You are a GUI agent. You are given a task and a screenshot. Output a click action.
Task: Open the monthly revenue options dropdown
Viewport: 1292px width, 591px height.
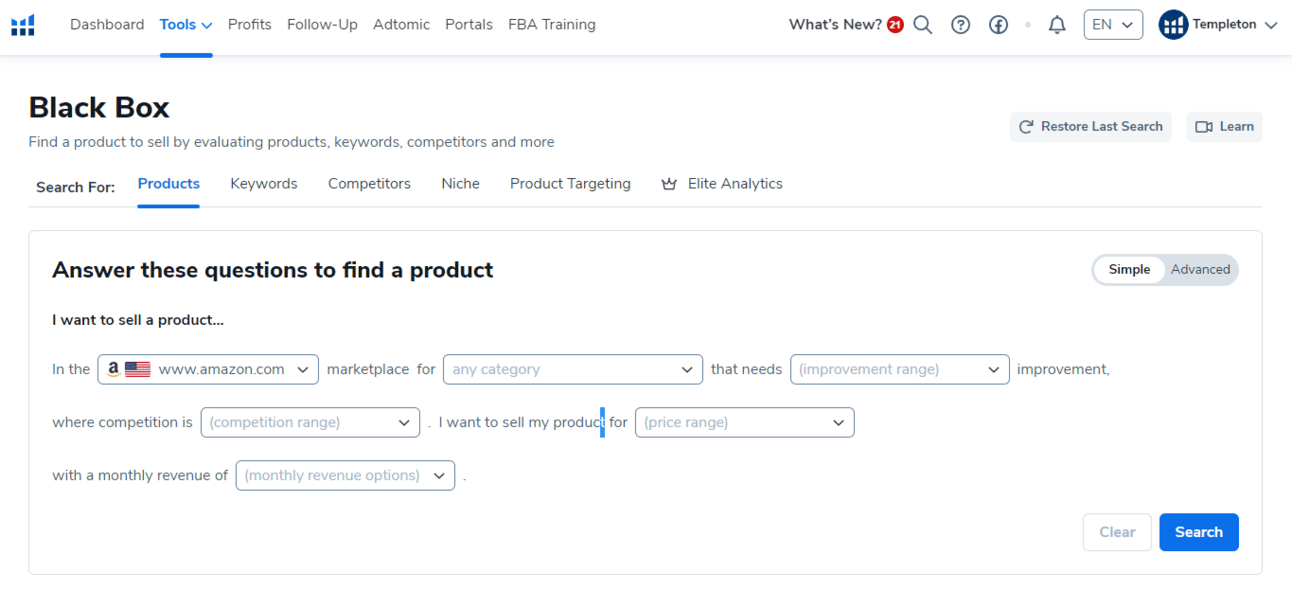(x=345, y=475)
